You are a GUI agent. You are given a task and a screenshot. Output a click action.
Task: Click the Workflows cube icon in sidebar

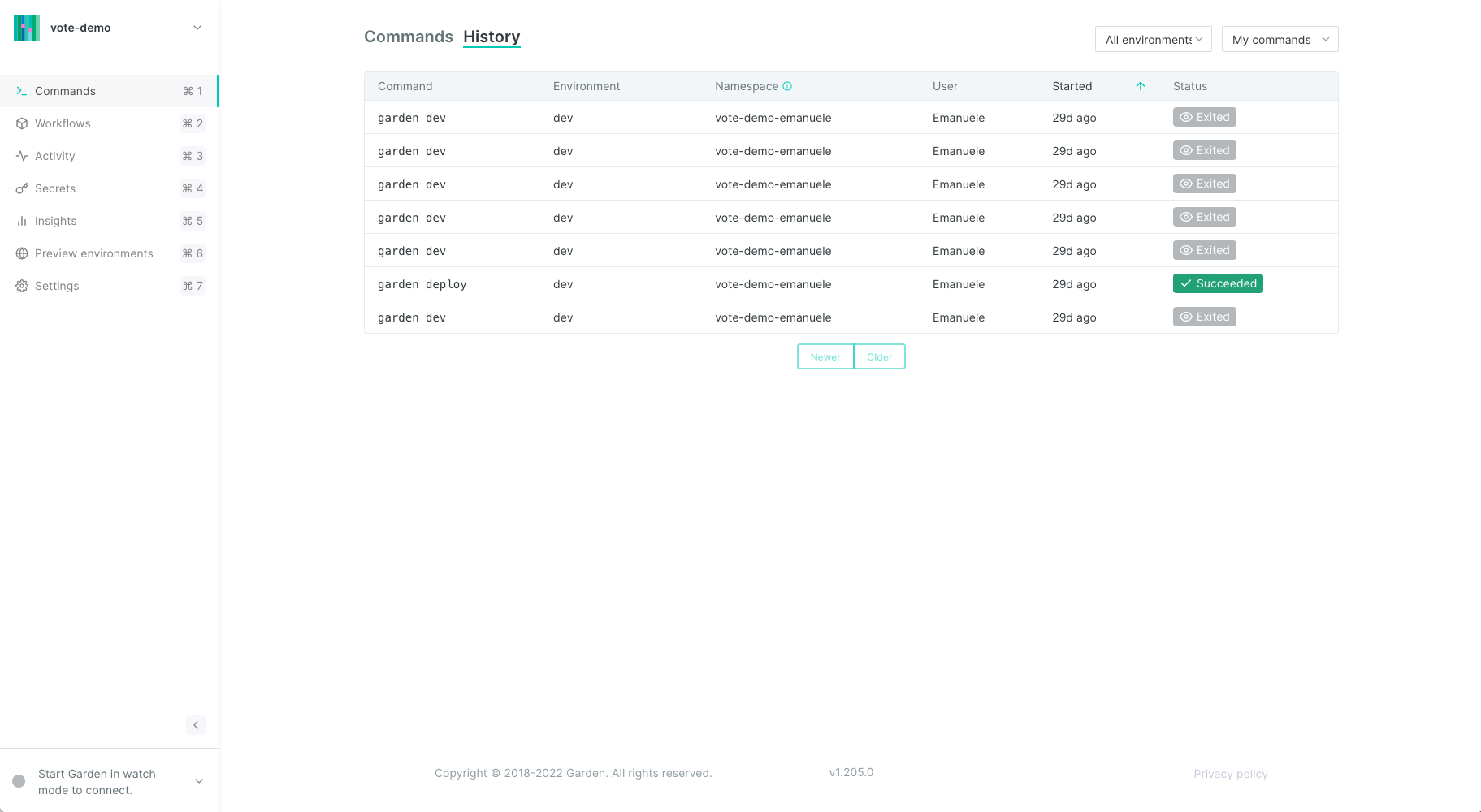[x=22, y=123]
